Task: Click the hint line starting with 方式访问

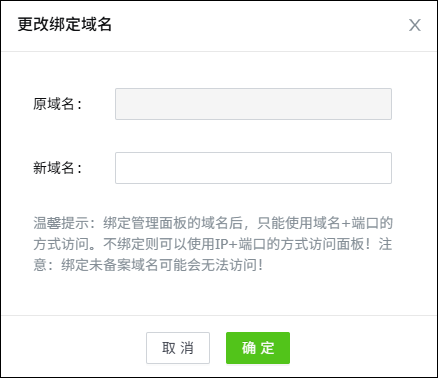Action: pos(213,244)
